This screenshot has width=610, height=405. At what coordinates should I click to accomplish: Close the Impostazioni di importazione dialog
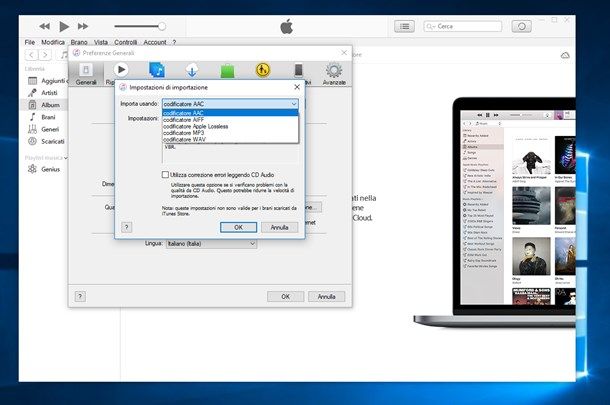pos(297,87)
